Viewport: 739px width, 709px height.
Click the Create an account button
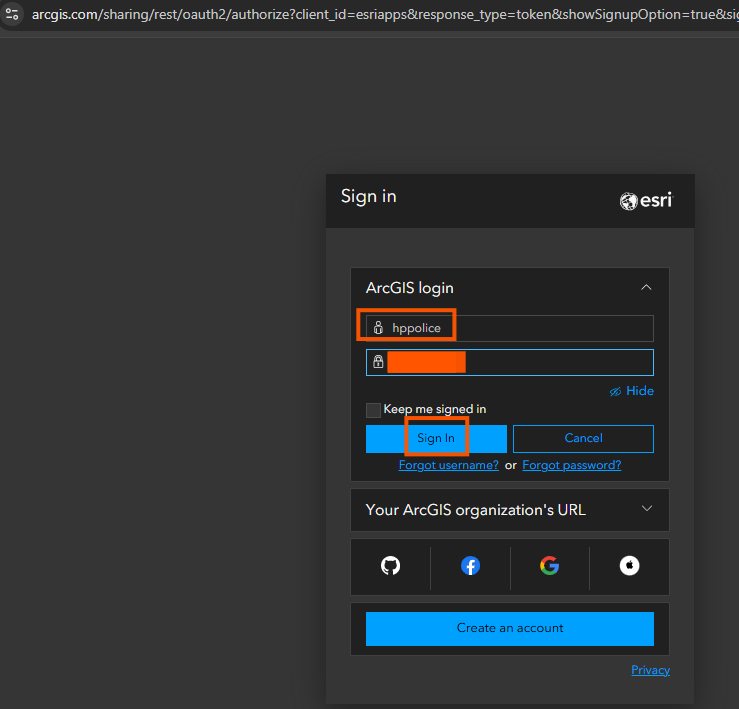(x=509, y=628)
